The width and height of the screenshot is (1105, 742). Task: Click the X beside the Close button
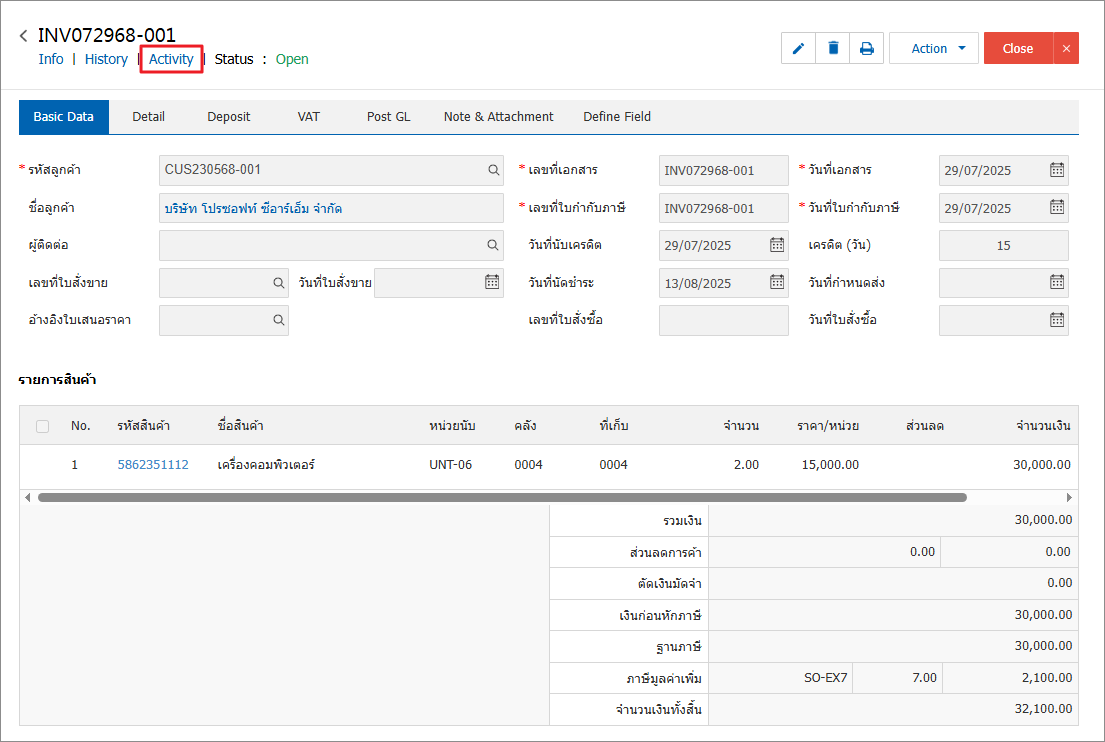click(1065, 48)
